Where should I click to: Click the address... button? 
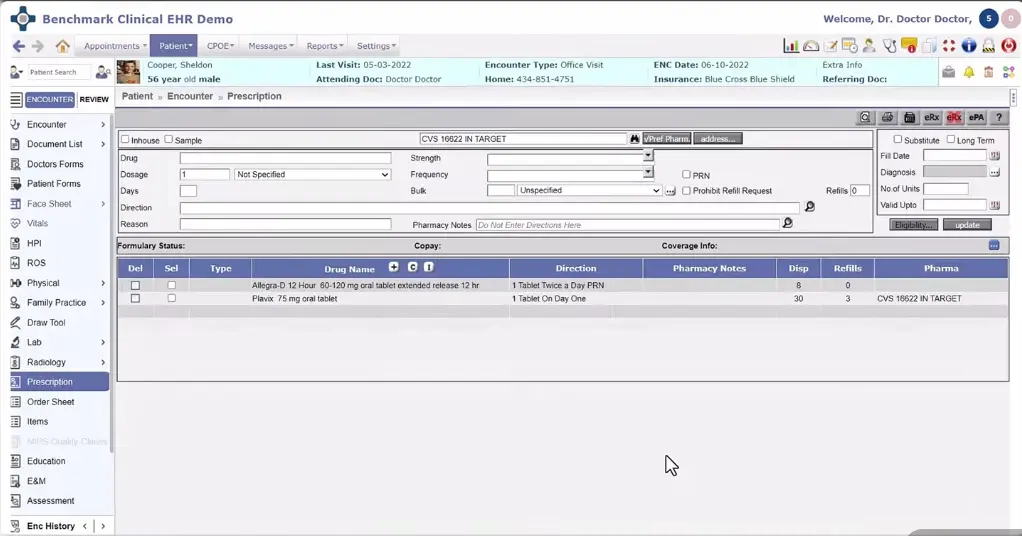click(718, 139)
